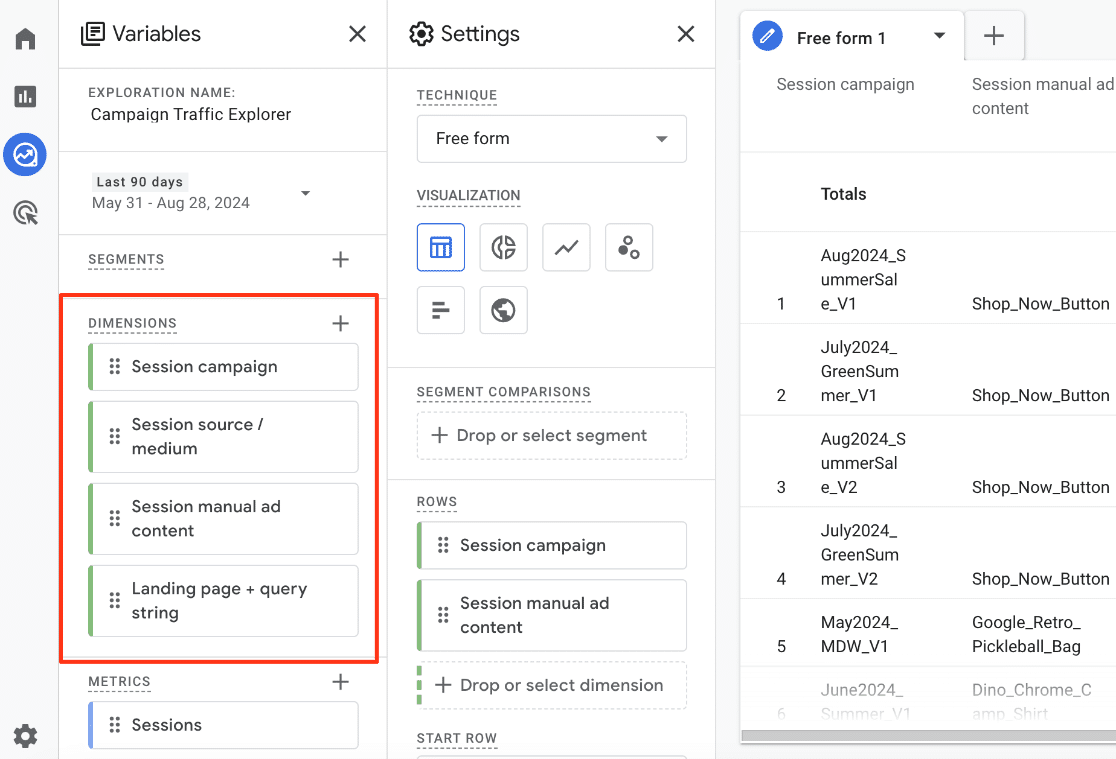Open Admin settings gear icon

pos(26,737)
